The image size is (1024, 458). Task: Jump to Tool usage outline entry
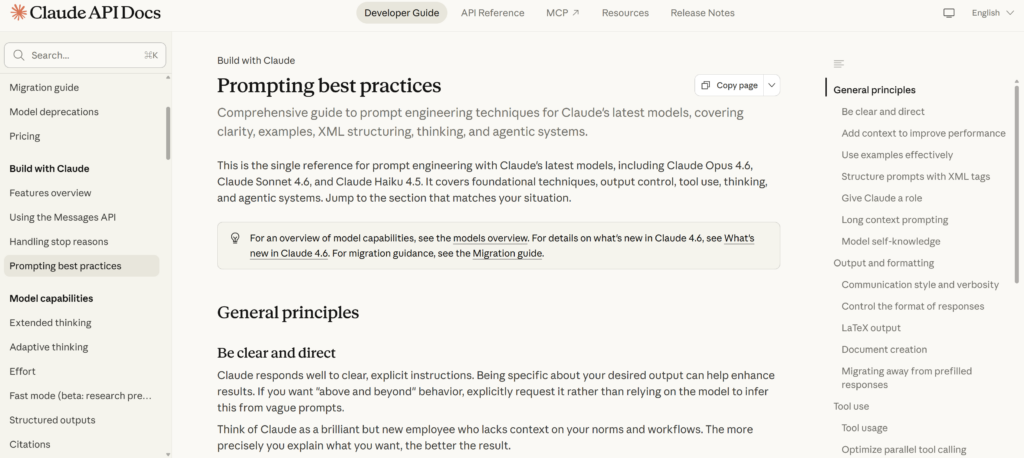click(x=864, y=428)
